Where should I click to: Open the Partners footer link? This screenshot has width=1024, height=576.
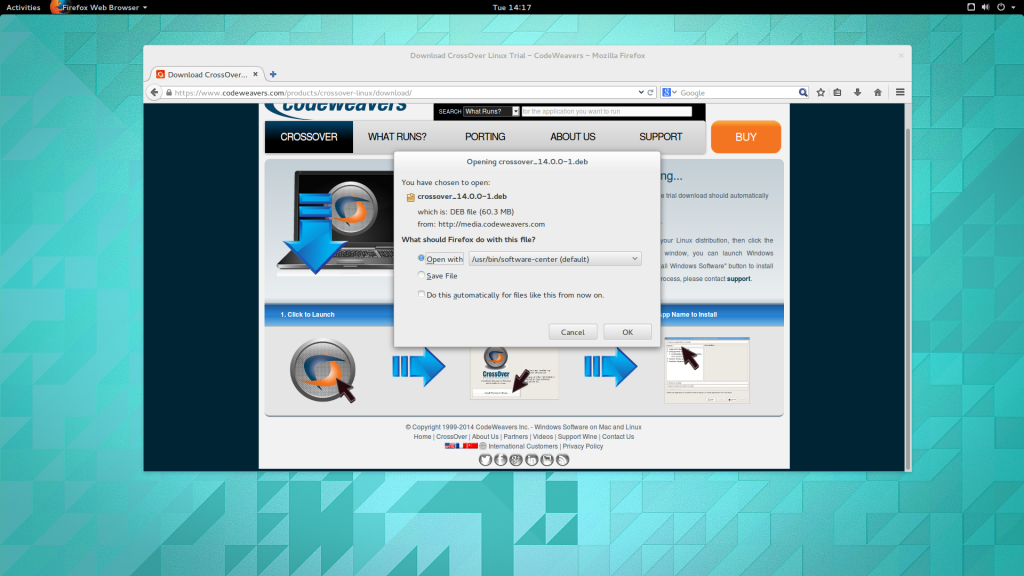point(515,437)
